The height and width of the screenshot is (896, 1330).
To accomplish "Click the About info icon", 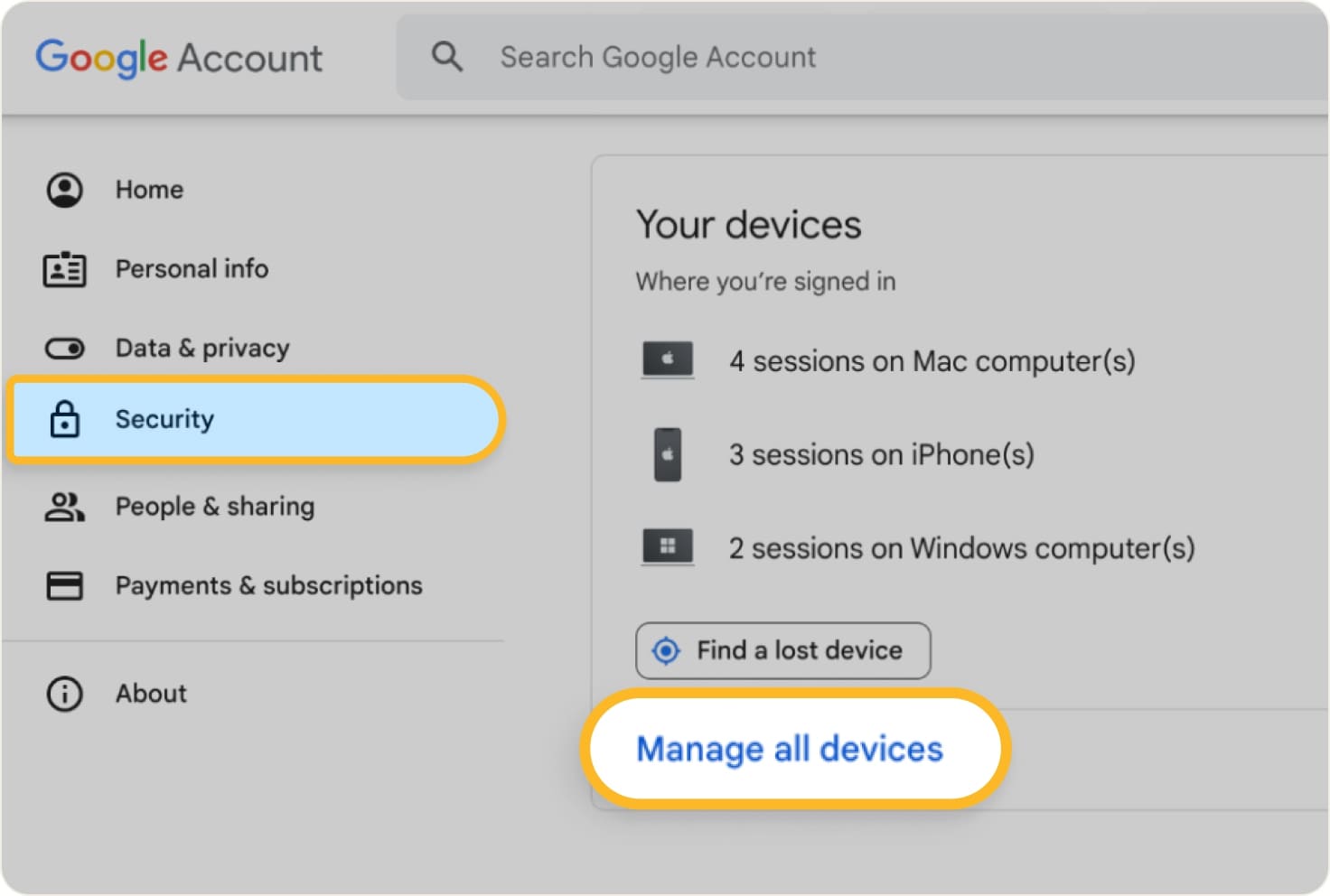I will coord(64,694).
